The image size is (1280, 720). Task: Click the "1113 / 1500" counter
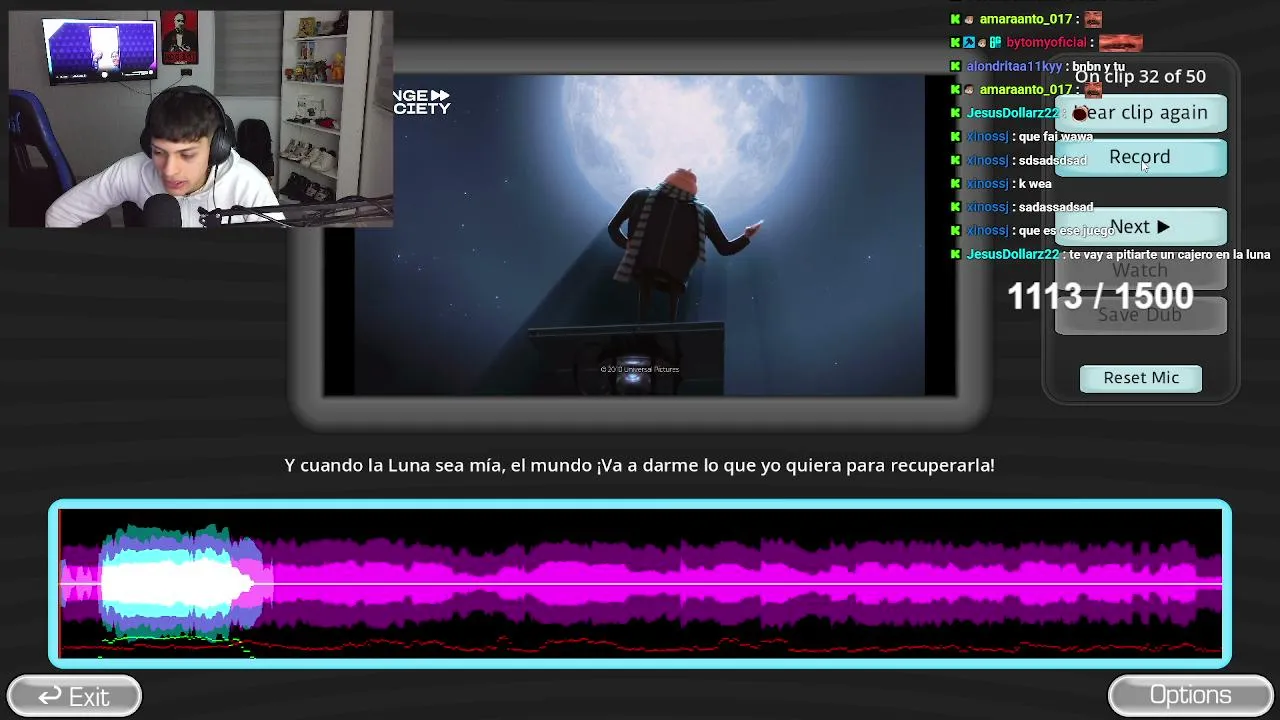click(1100, 296)
